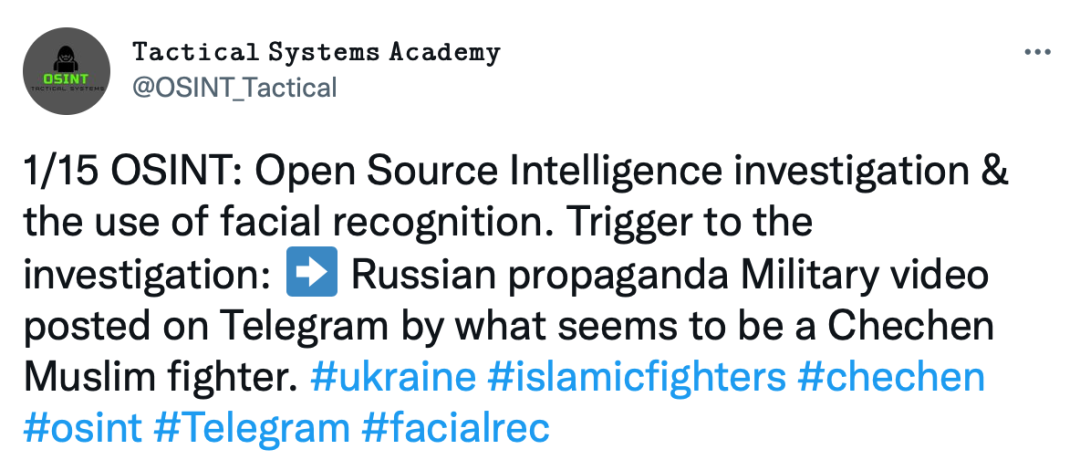The width and height of the screenshot is (1080, 460).
Task: Click the OSINT Tactical Systems profile avatar
Action: [x=65, y=71]
